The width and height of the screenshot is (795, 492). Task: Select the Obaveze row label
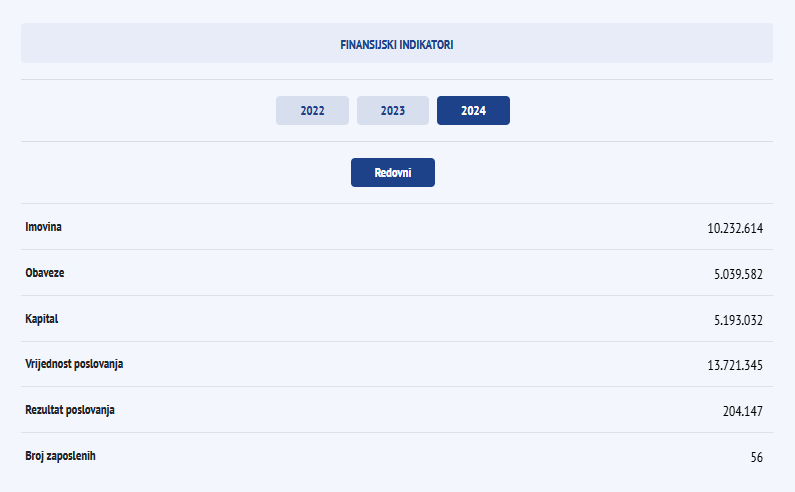coord(45,273)
